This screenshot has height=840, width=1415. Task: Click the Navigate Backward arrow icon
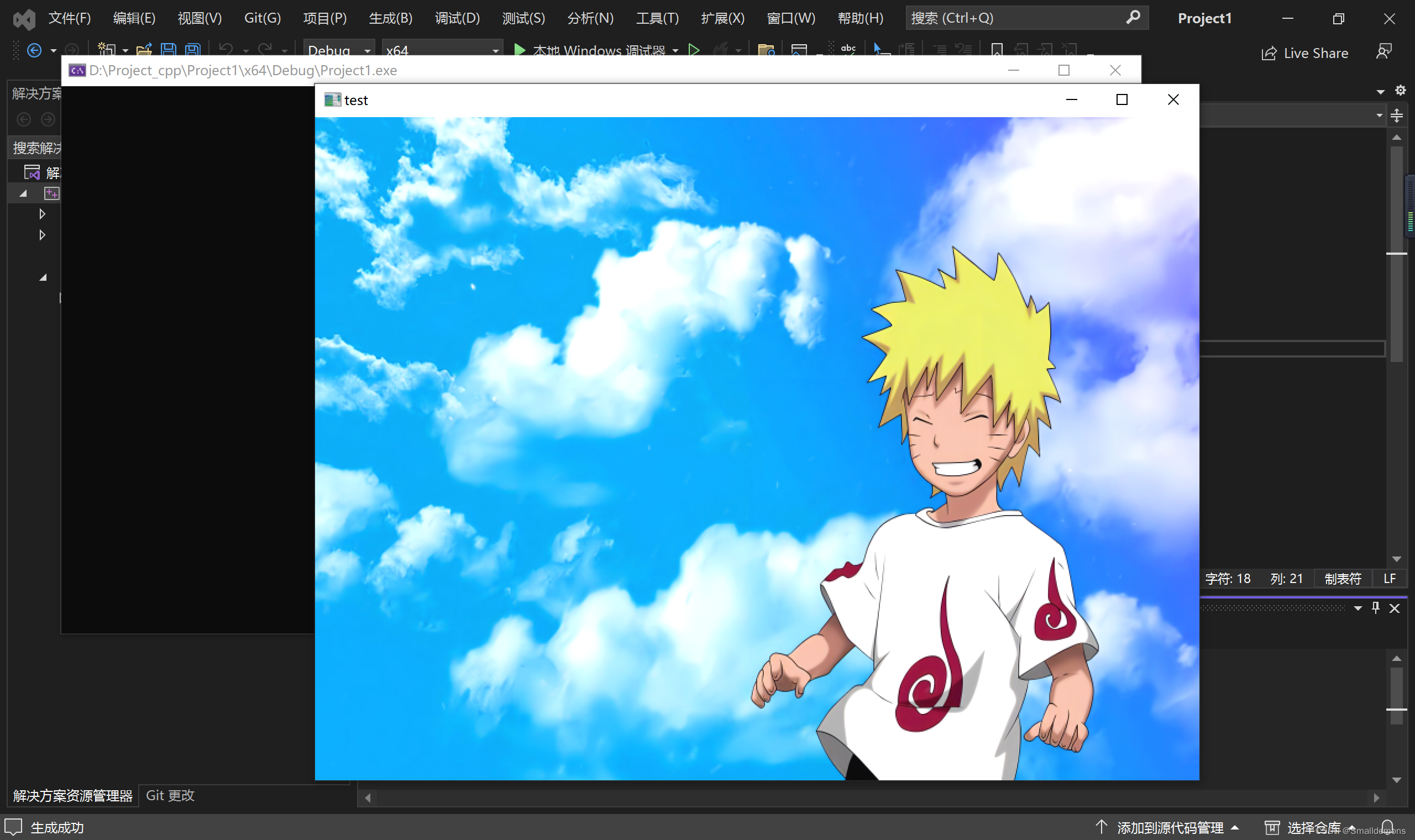34,50
